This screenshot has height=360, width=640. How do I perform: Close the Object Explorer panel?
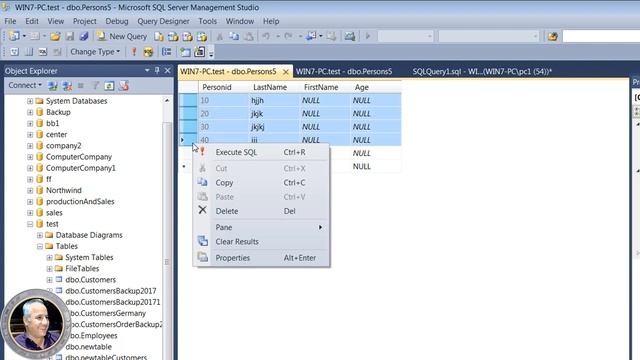coord(168,70)
